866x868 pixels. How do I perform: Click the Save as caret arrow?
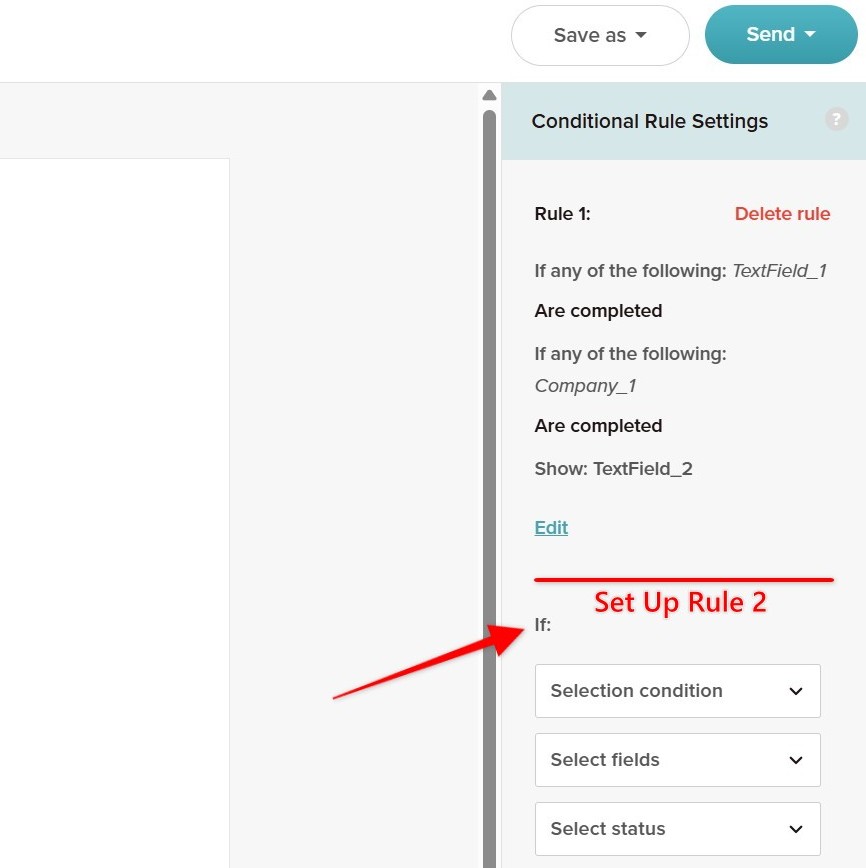coord(641,35)
